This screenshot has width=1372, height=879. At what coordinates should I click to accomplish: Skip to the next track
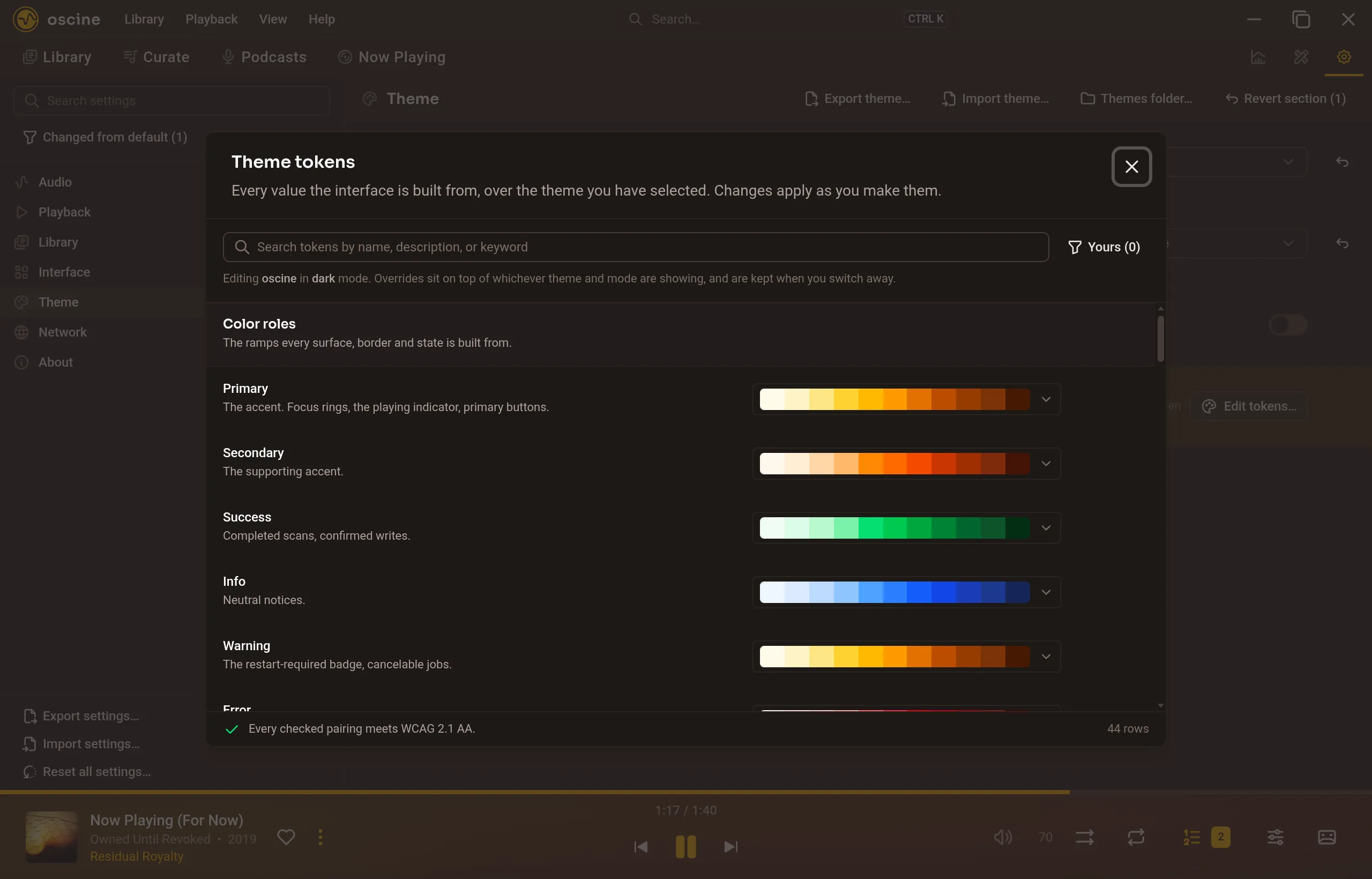[730, 846]
